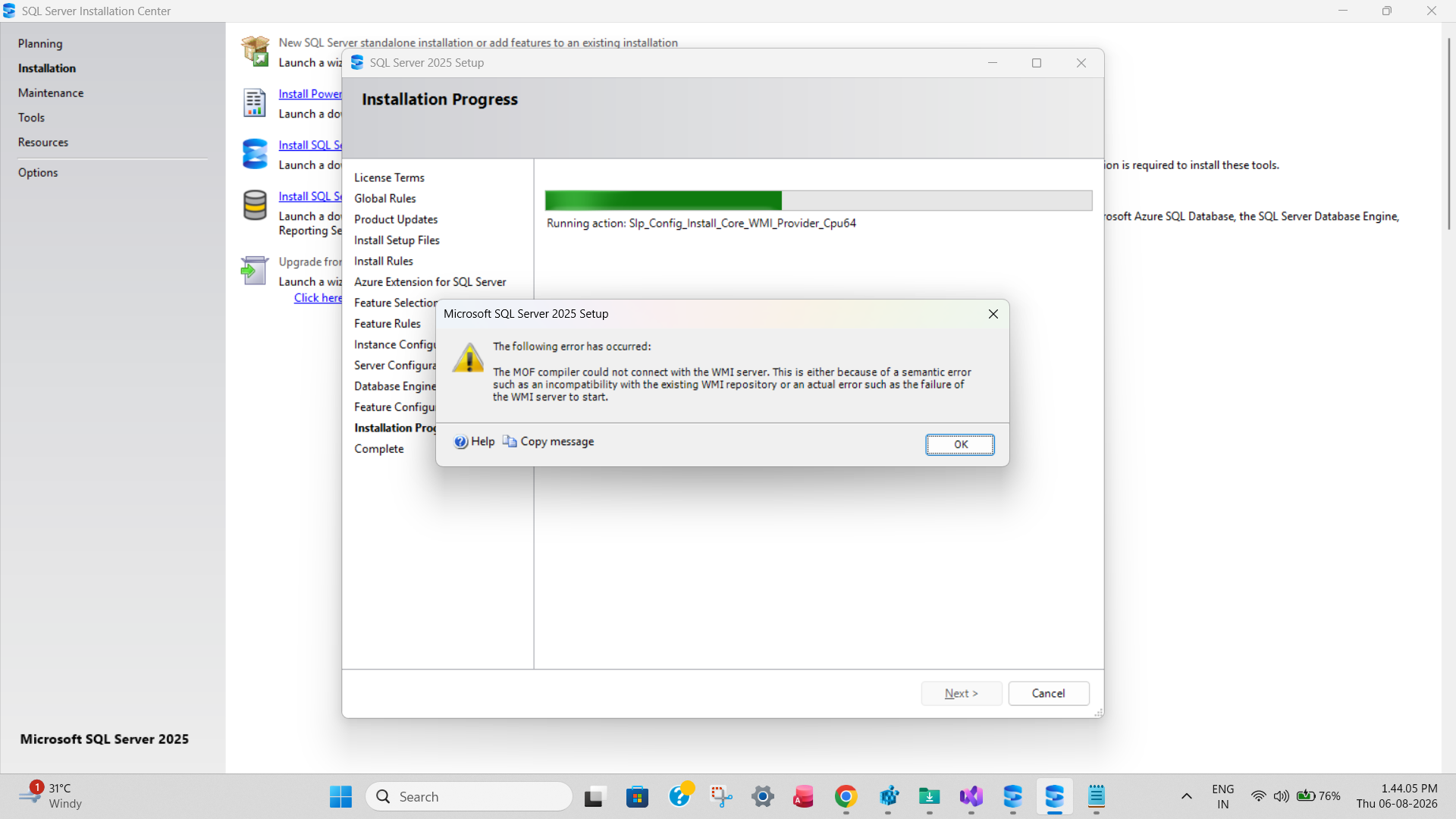Launch Microsoft Access from the taskbar
The height and width of the screenshot is (819, 1456).
coord(804,796)
